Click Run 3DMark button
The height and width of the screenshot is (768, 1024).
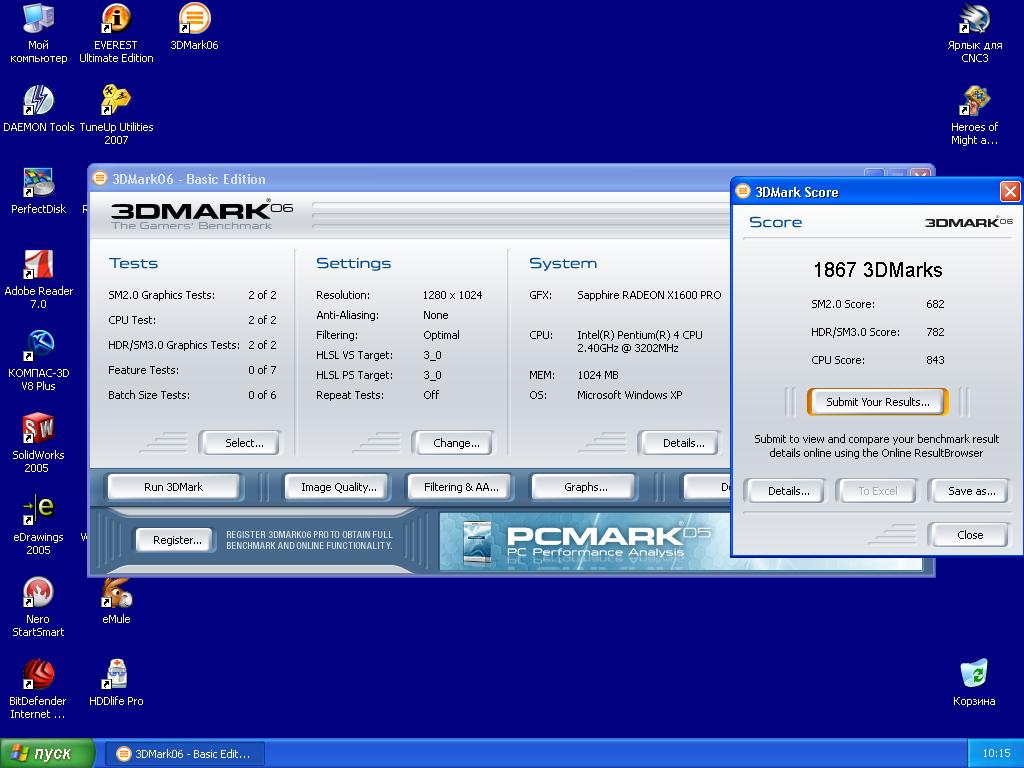pyautogui.click(x=173, y=487)
